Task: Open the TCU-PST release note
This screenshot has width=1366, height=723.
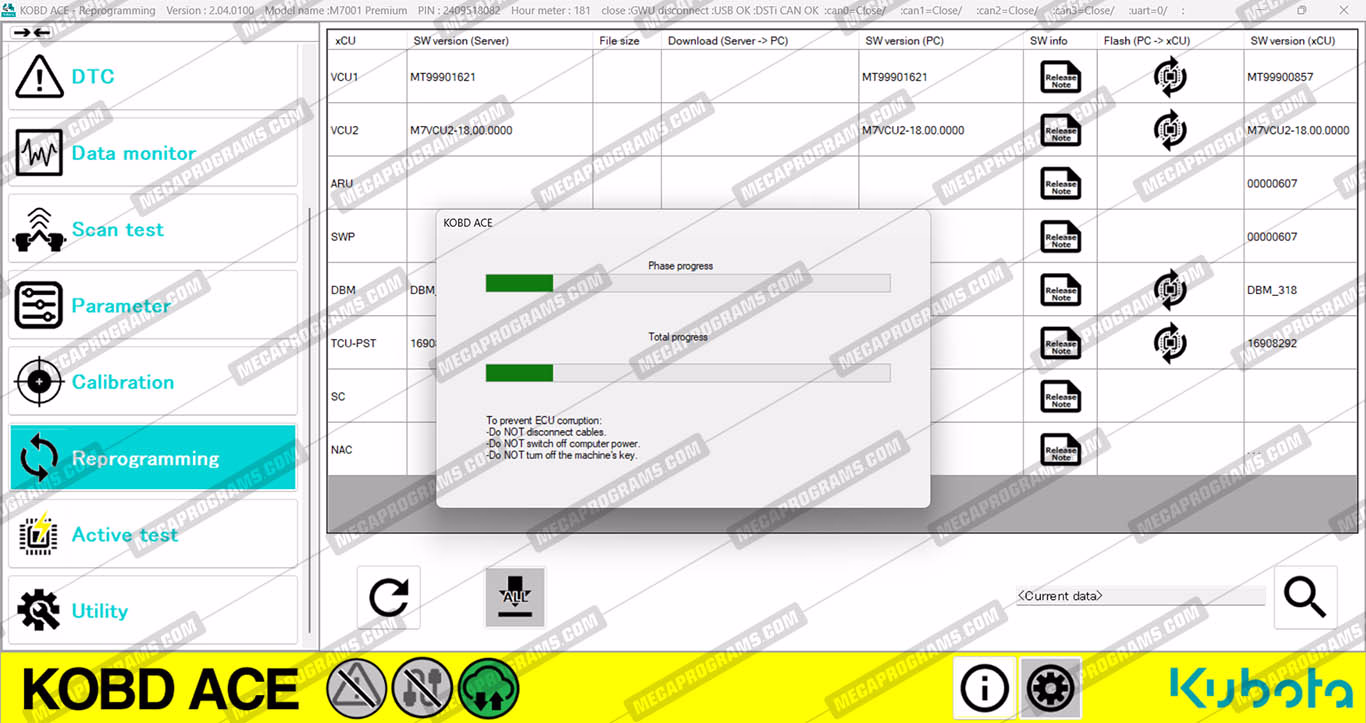Action: (x=1060, y=343)
